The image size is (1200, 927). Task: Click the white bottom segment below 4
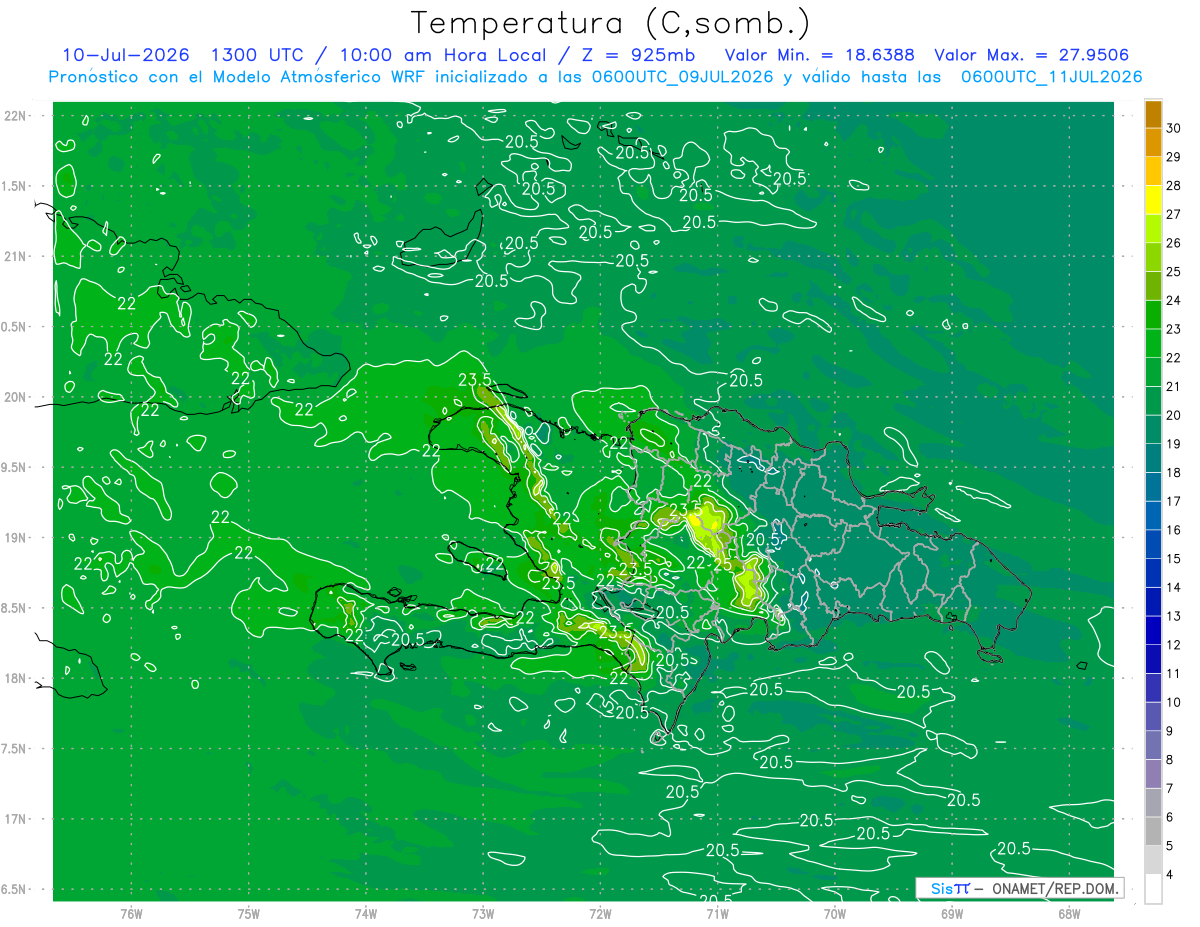pos(1153,889)
